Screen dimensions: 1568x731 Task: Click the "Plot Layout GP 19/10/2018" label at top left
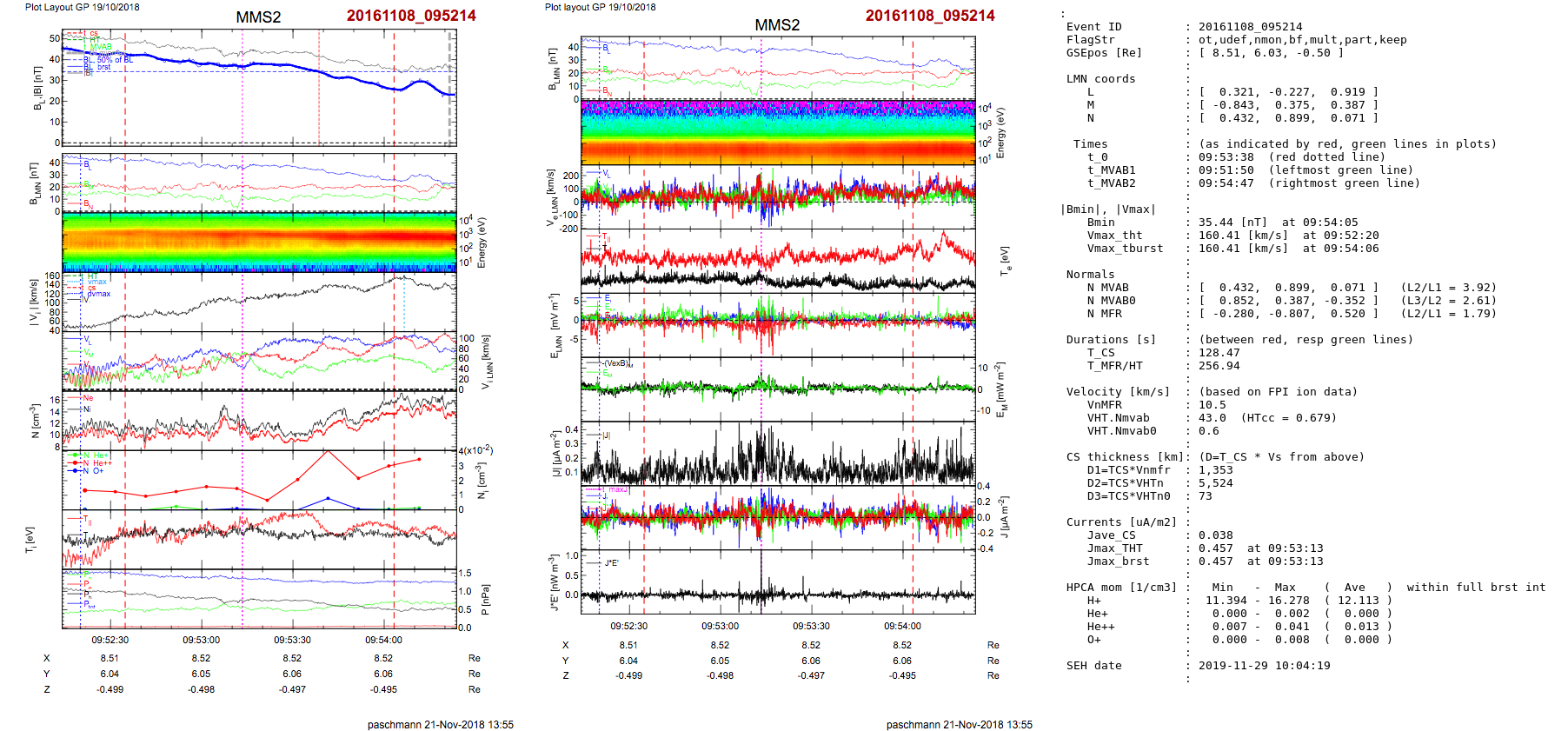click(82, 7)
